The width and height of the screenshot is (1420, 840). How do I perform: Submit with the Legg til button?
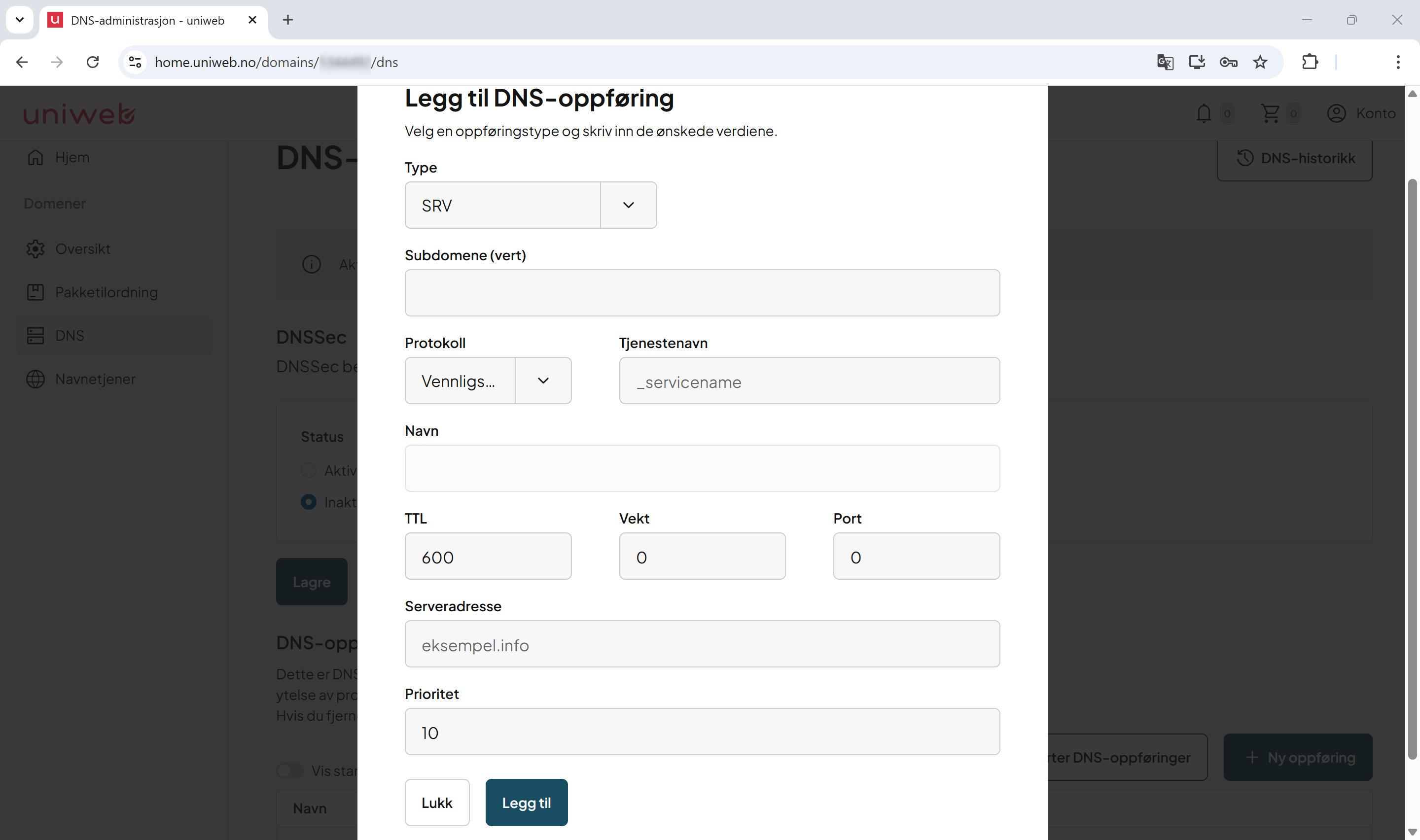[527, 802]
